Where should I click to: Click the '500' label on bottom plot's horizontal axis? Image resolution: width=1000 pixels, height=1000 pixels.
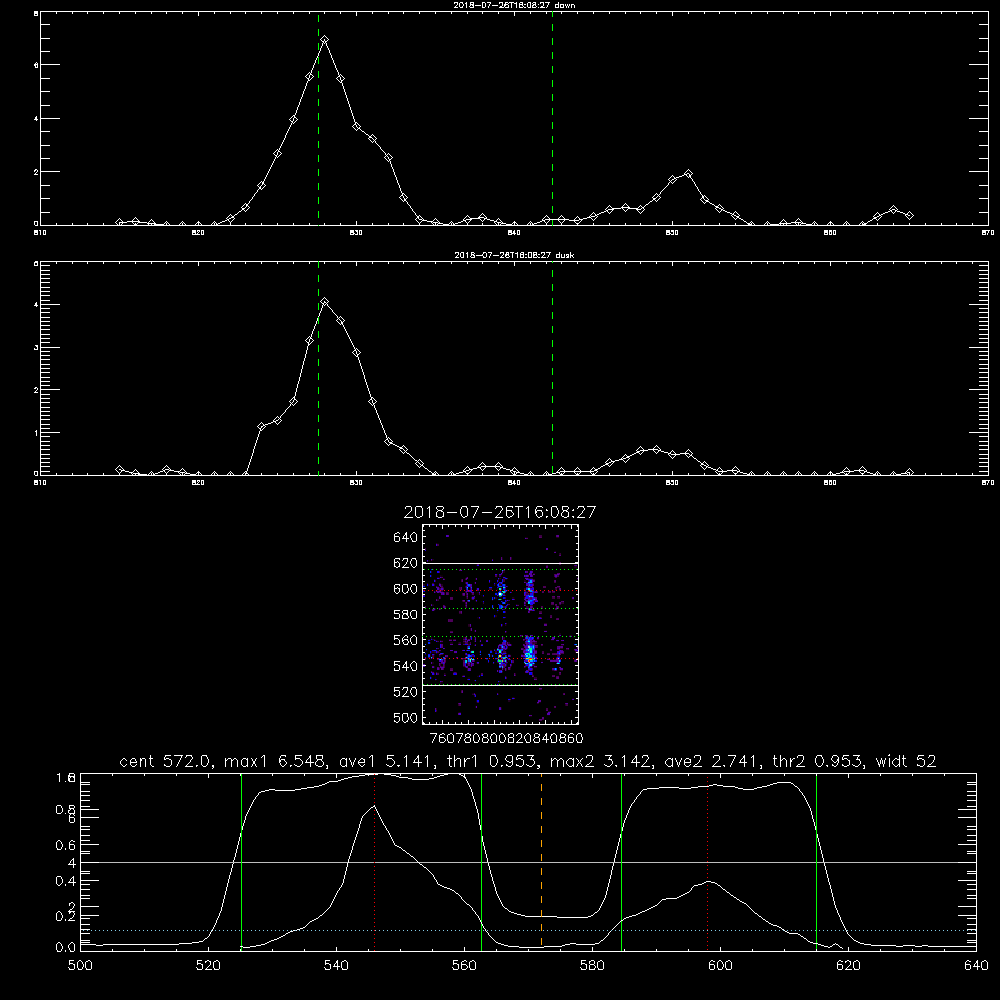80,966
